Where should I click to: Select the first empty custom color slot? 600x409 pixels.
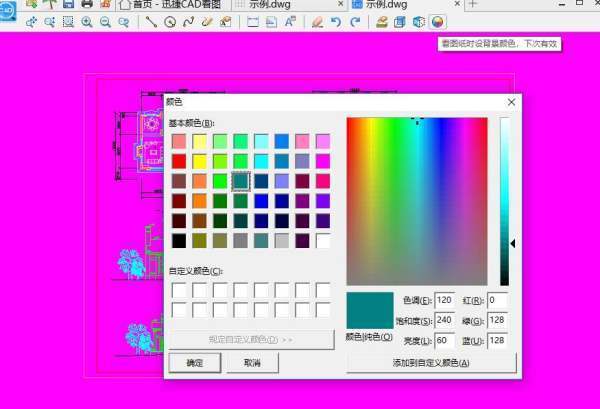point(179,290)
